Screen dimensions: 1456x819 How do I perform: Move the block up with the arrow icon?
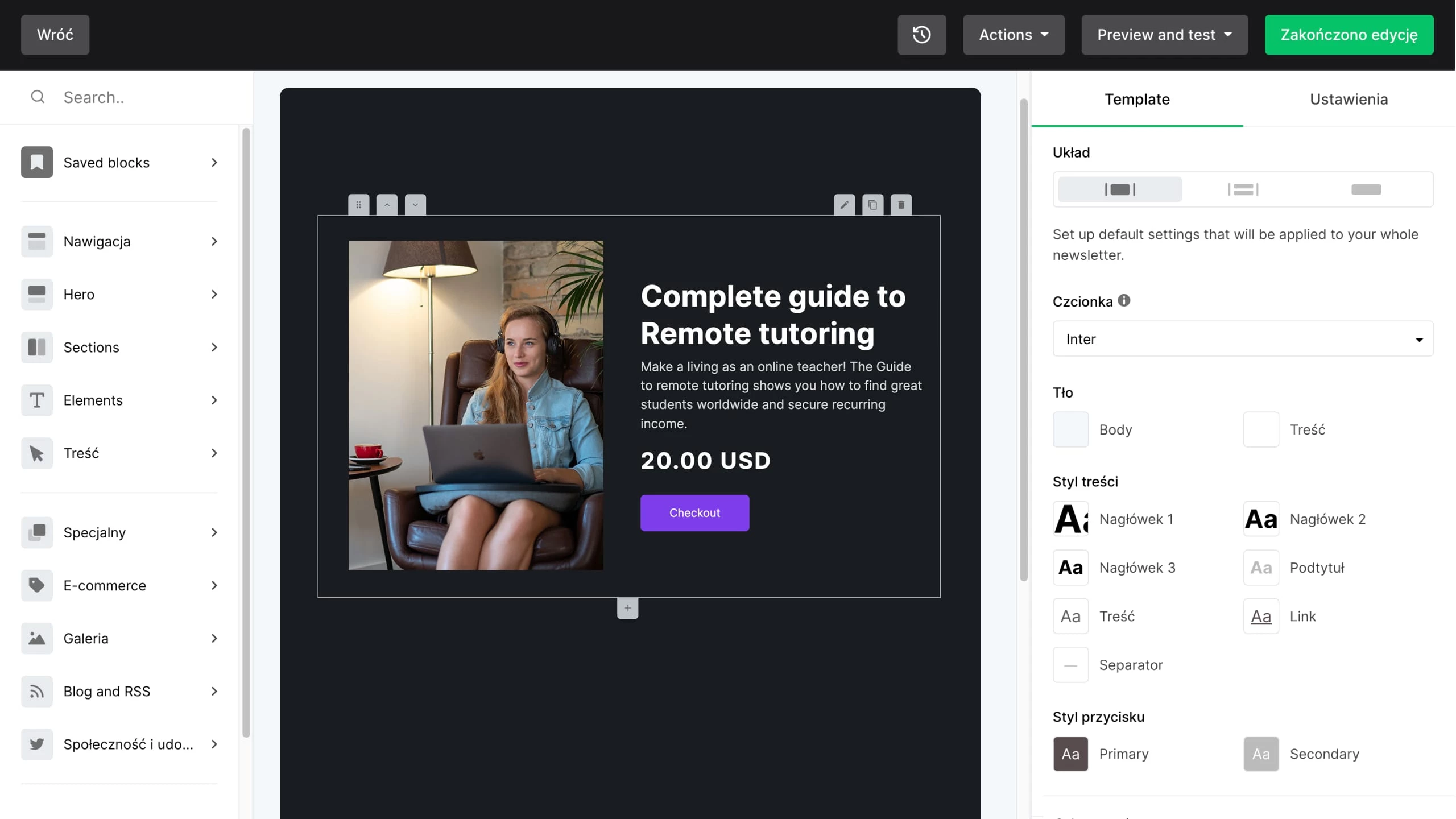click(387, 205)
